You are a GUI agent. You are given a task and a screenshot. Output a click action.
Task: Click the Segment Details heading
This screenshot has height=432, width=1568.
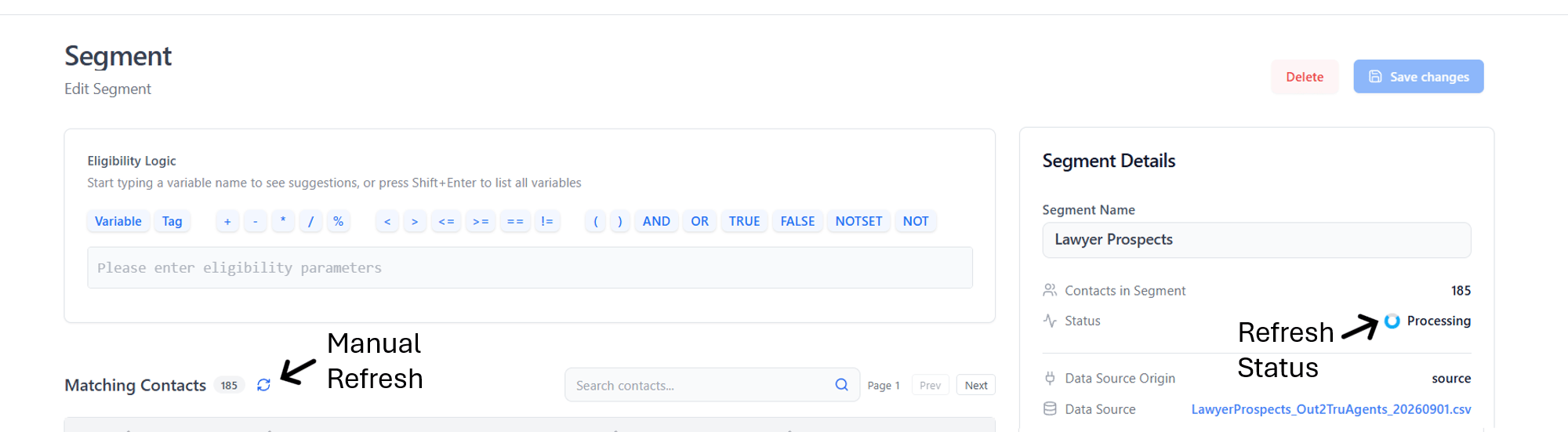coord(1109,161)
